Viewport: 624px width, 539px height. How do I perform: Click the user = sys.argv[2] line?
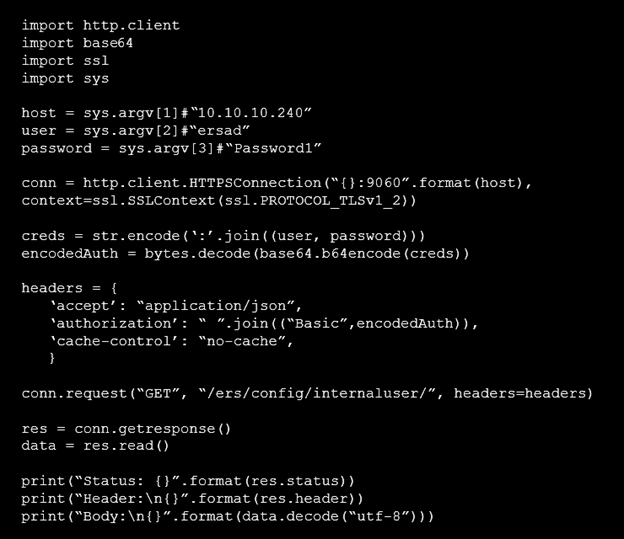tap(136, 131)
